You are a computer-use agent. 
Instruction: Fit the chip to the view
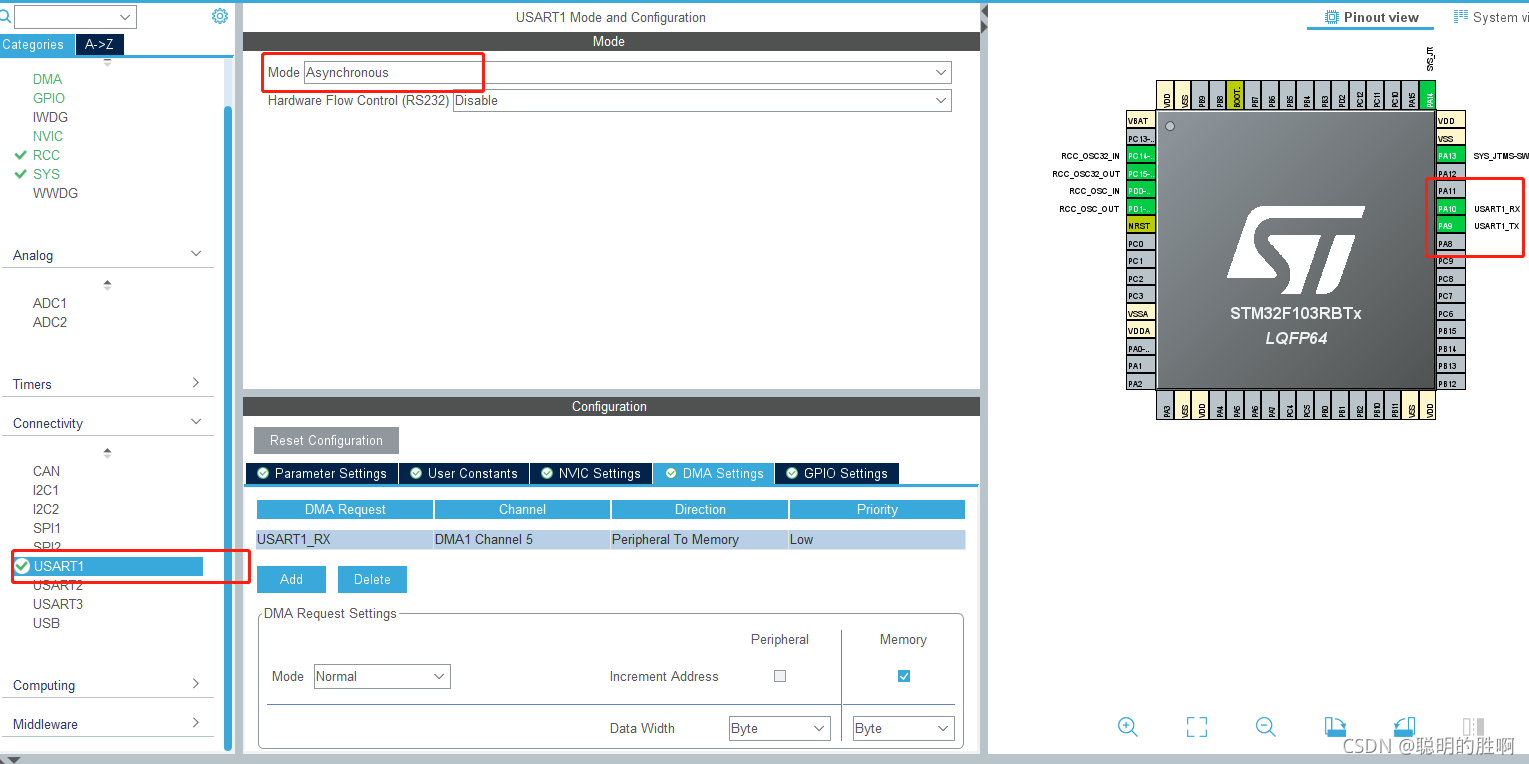coord(1197,727)
